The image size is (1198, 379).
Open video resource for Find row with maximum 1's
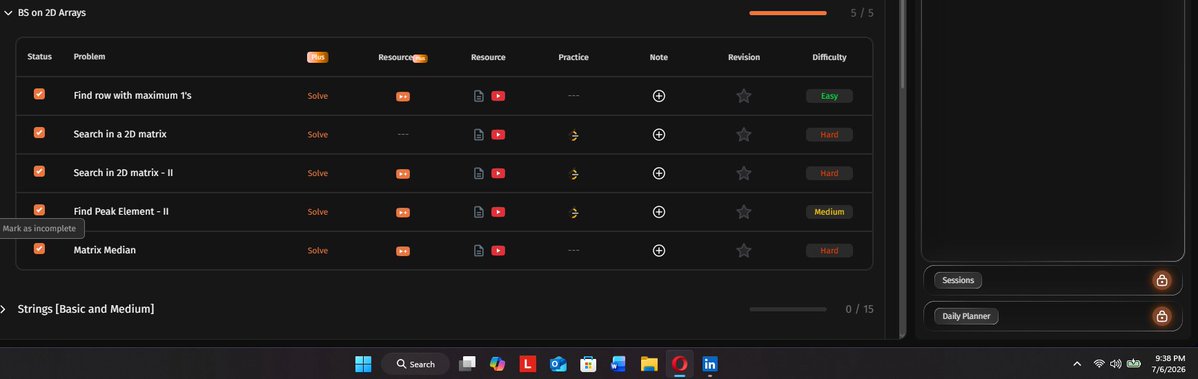[498, 96]
